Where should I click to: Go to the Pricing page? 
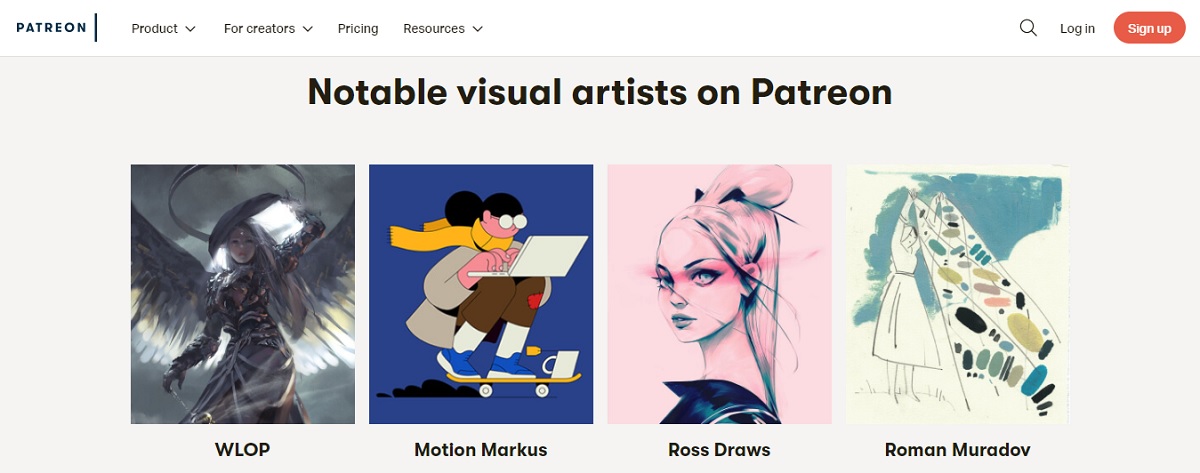click(358, 29)
